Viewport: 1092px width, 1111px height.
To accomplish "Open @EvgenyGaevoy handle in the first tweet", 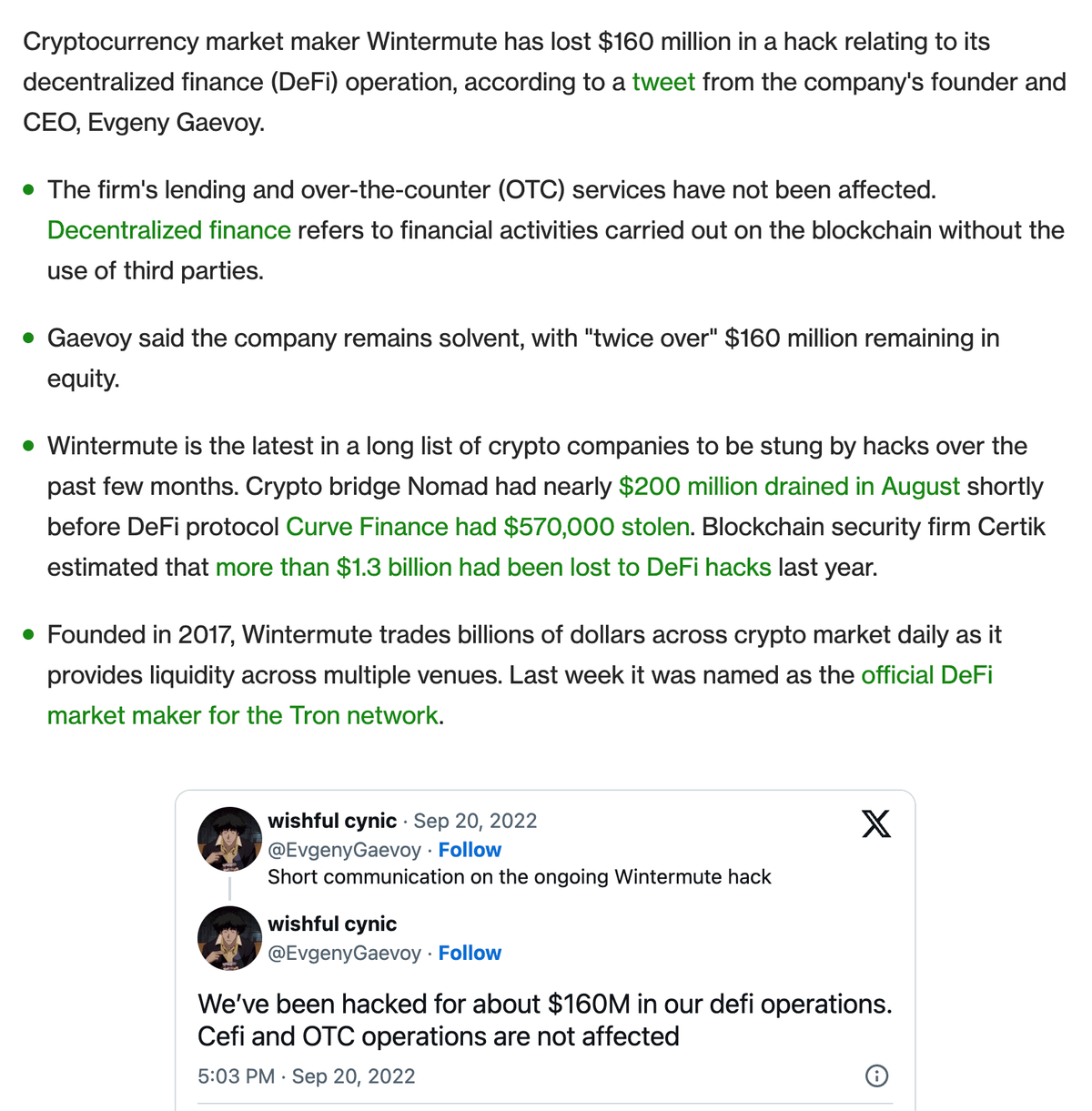I will coord(345,850).
